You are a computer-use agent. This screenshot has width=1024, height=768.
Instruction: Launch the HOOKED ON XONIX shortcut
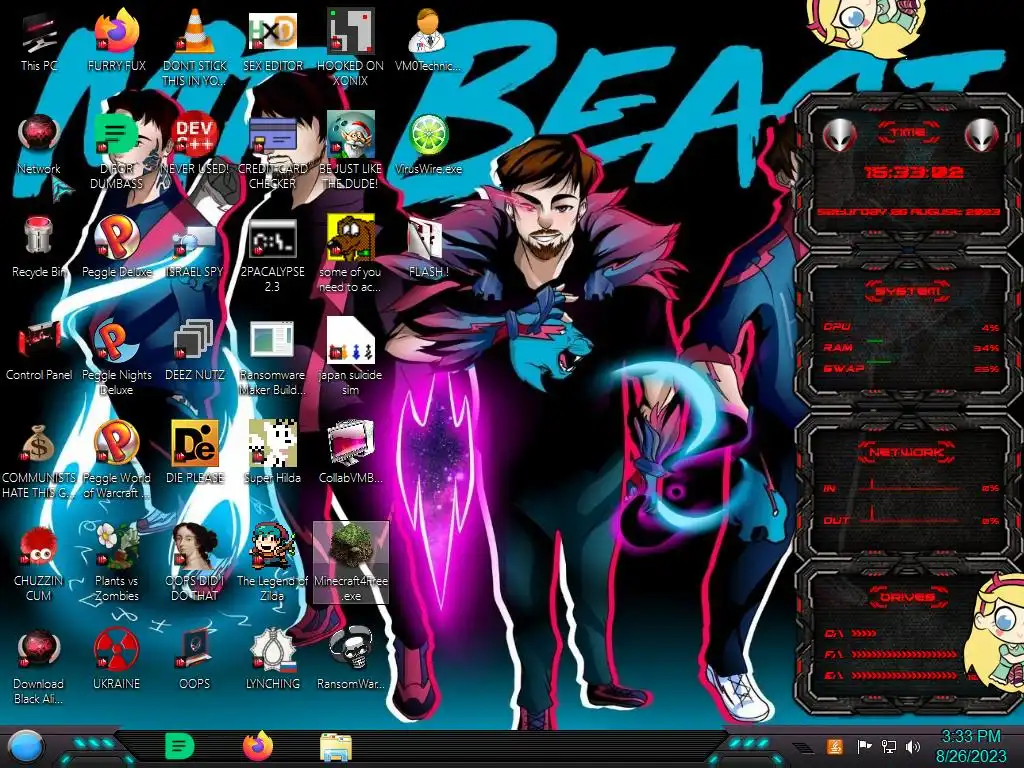click(350, 47)
